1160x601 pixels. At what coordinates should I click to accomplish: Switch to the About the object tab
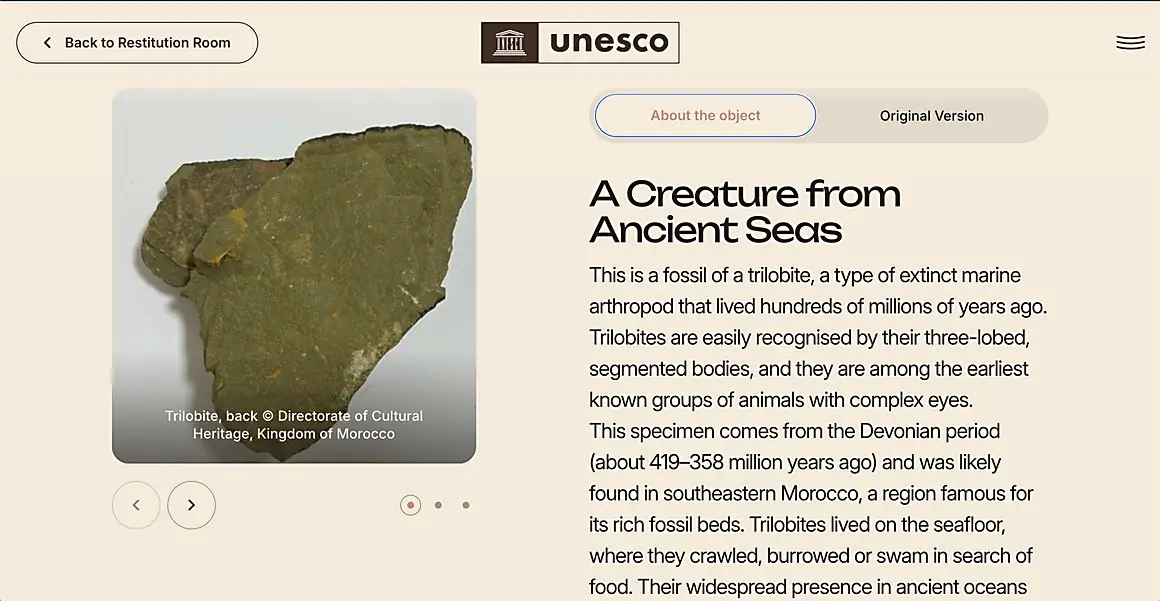[705, 116]
